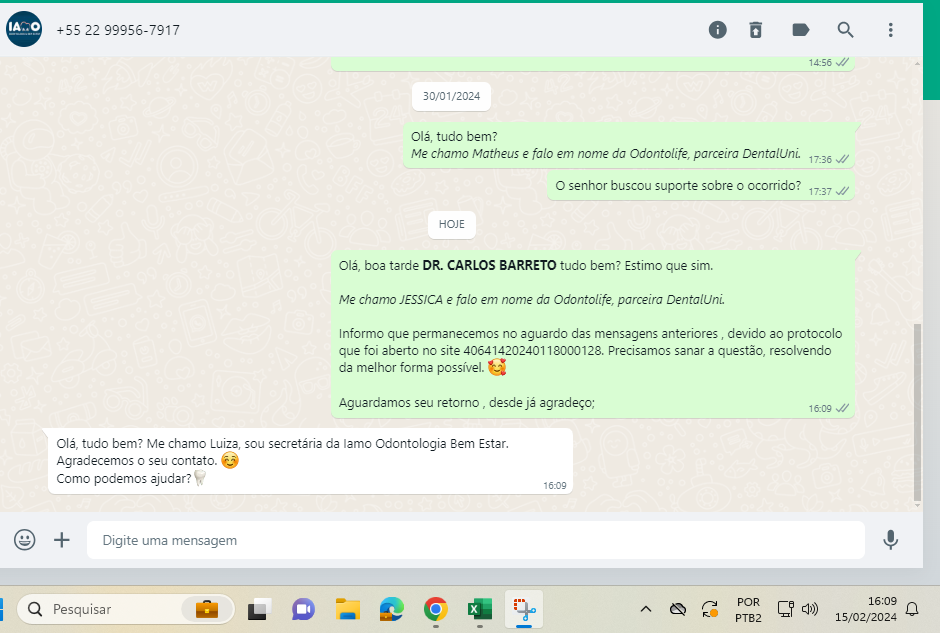Image resolution: width=940 pixels, height=633 pixels.
Task: Open the clock showing 15/02/2024
Action: (x=866, y=609)
